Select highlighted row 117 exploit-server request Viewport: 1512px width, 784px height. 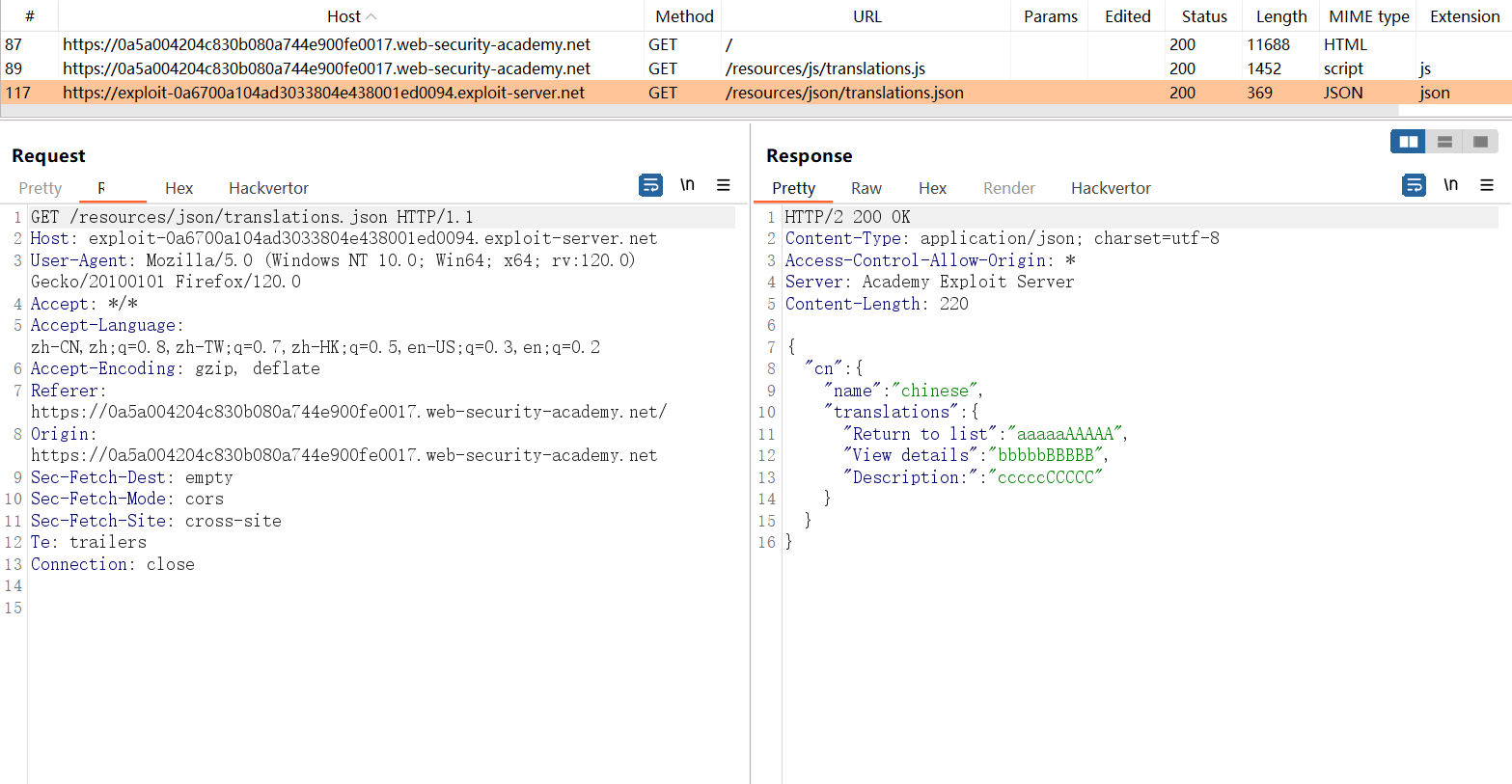[x=756, y=93]
